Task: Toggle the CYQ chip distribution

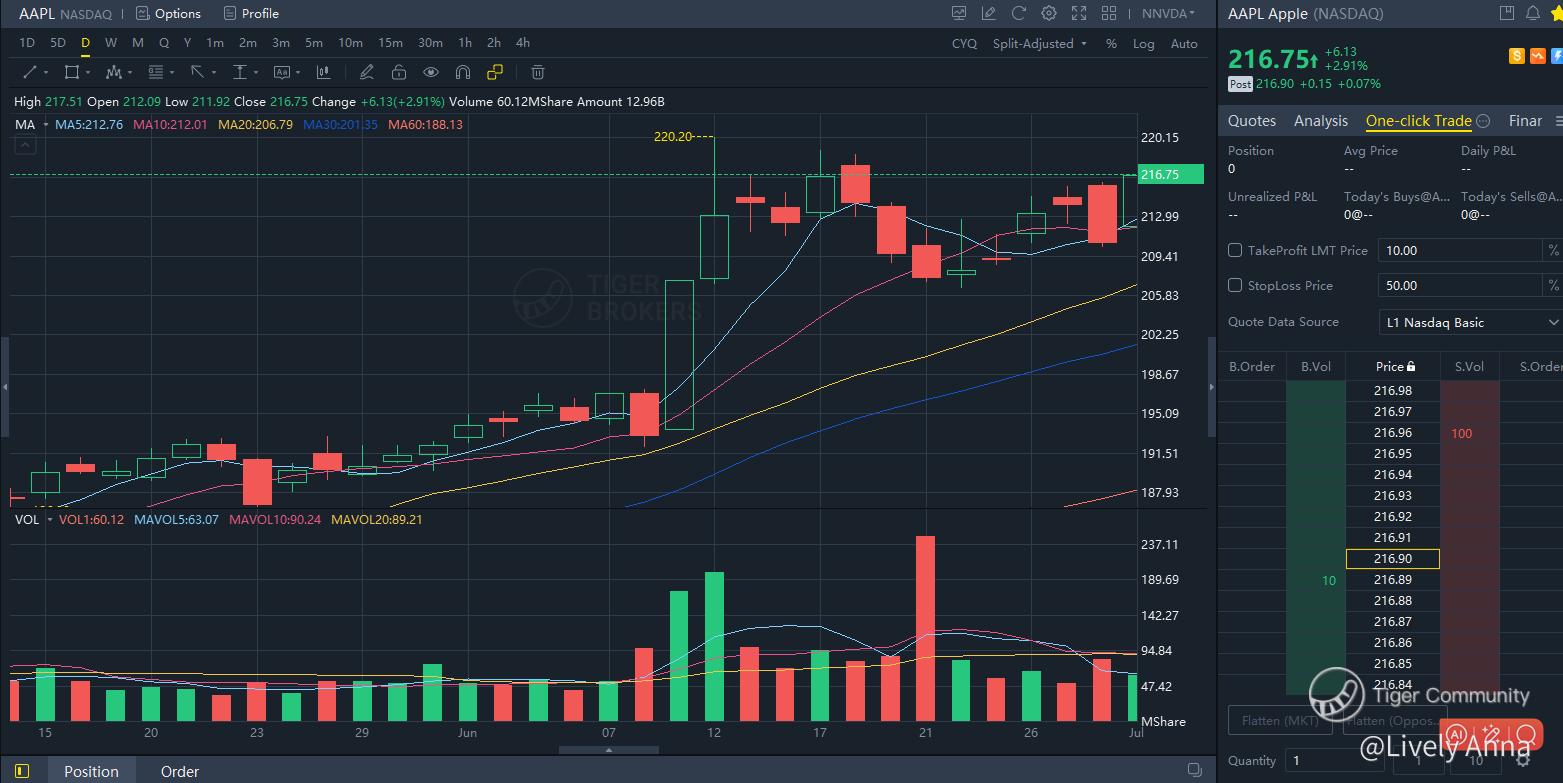Action: point(964,44)
